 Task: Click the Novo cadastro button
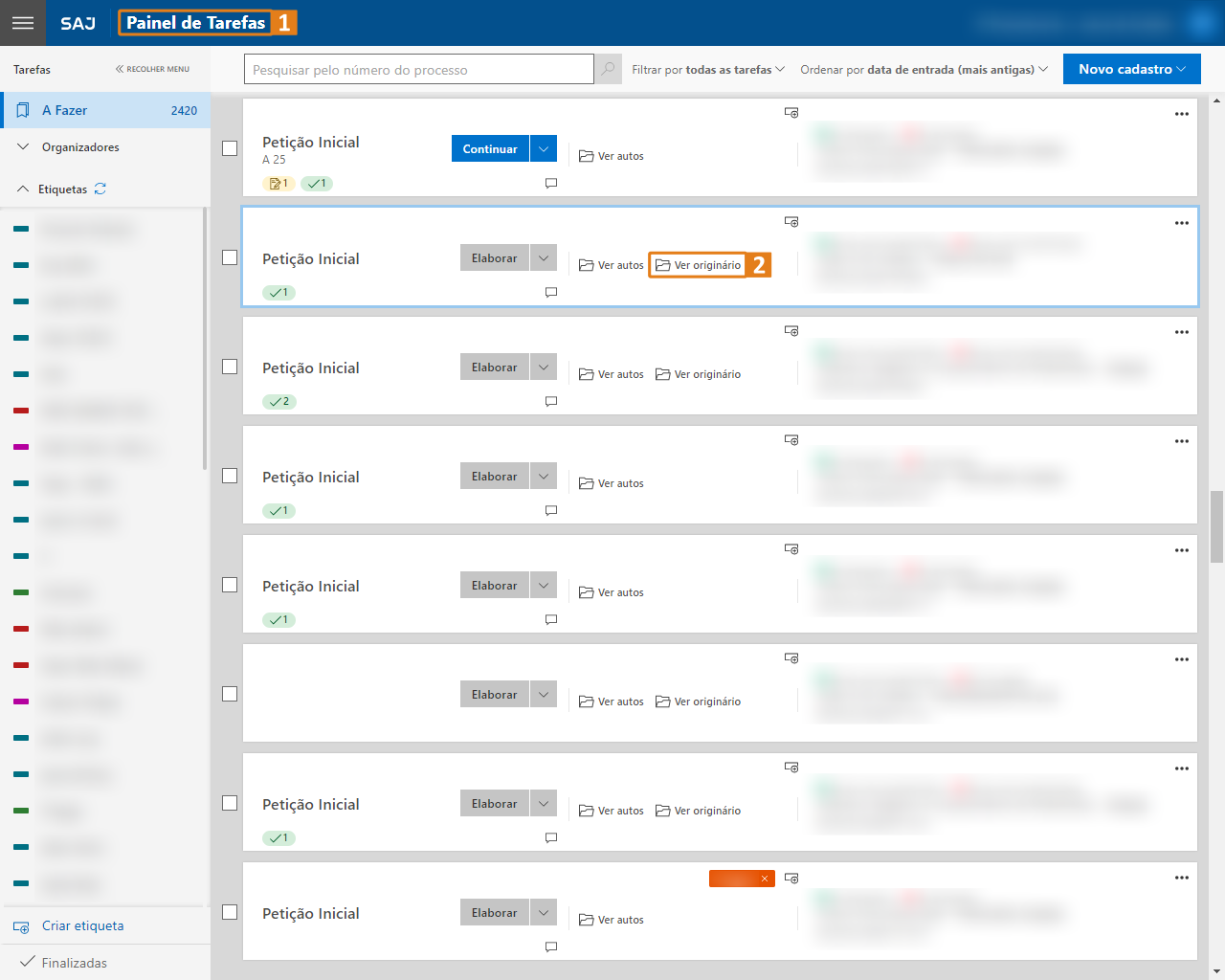tap(1131, 69)
